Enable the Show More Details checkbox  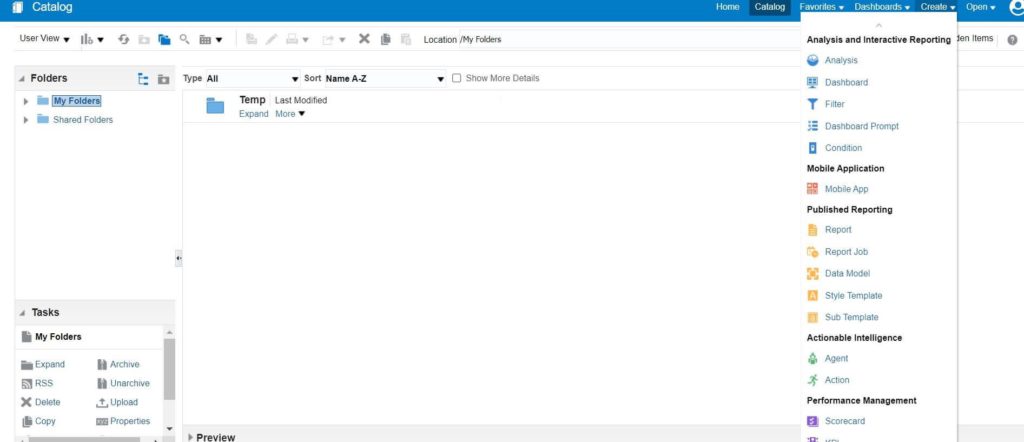coord(456,78)
